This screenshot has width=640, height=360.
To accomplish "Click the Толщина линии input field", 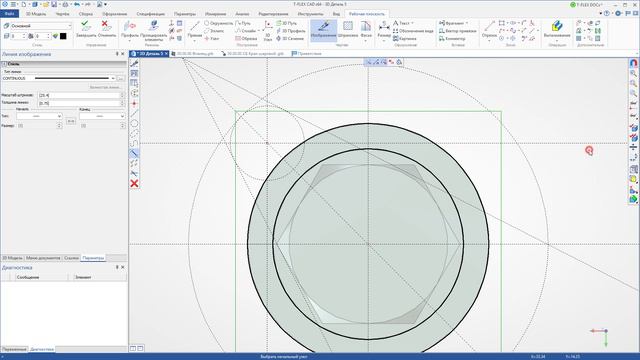I will [x=80, y=103].
